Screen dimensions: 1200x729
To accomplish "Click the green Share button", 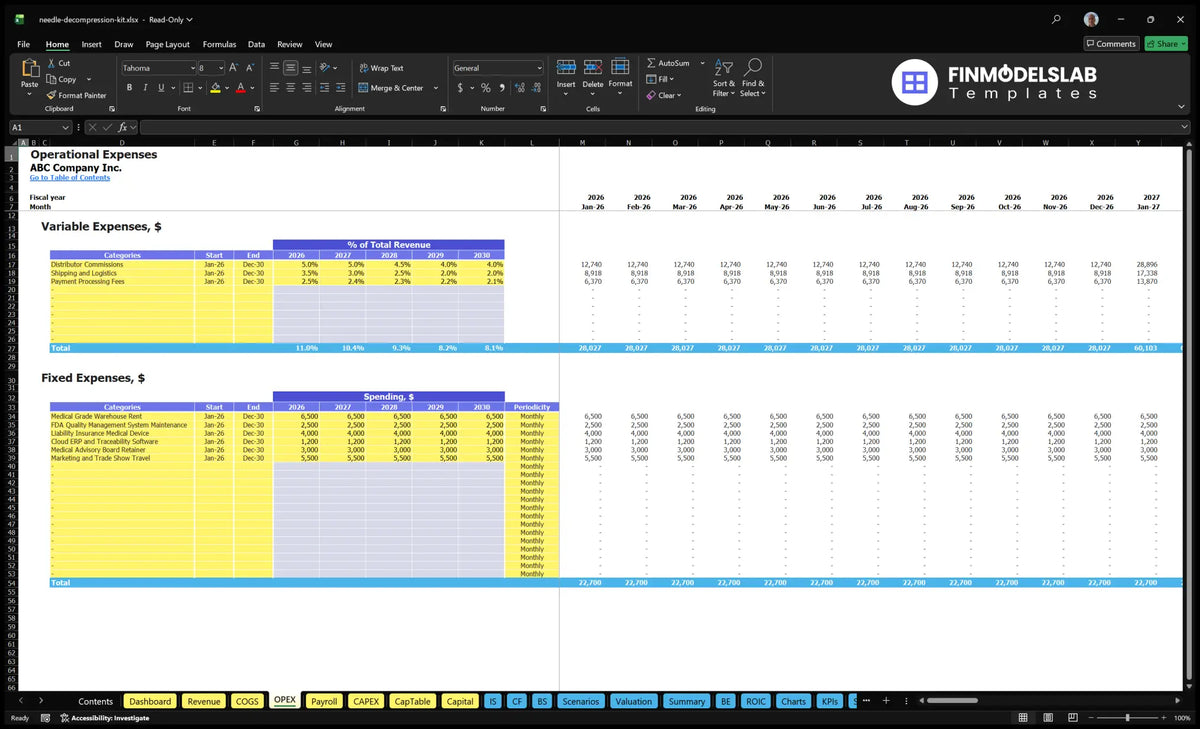I will (x=1166, y=44).
